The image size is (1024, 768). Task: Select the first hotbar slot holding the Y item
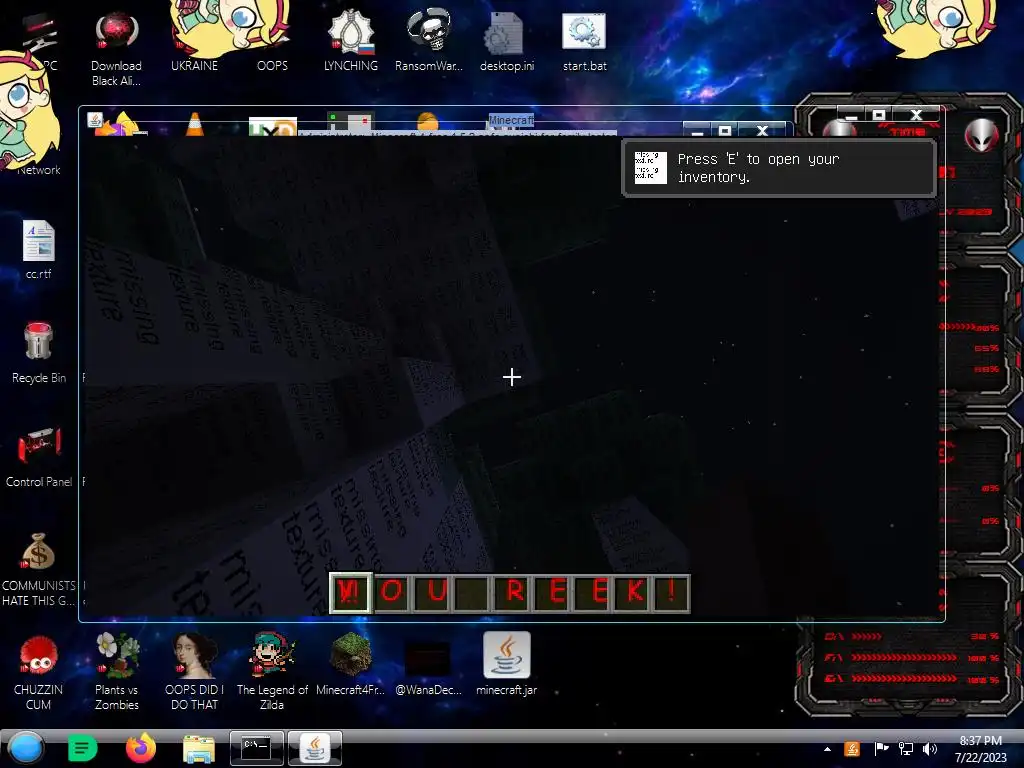pyautogui.click(x=351, y=592)
